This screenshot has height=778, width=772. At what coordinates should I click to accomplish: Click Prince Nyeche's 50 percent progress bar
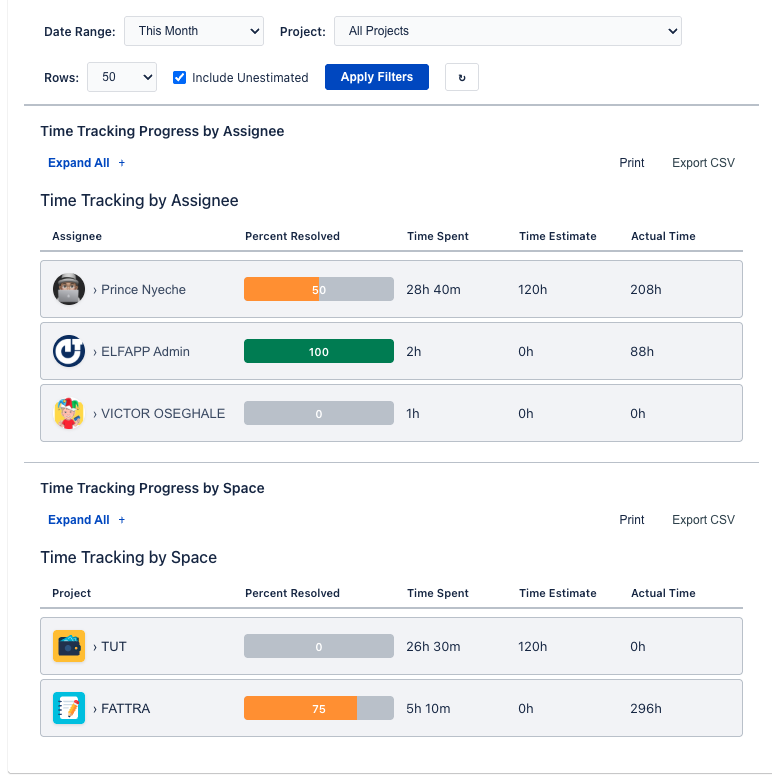(x=319, y=289)
